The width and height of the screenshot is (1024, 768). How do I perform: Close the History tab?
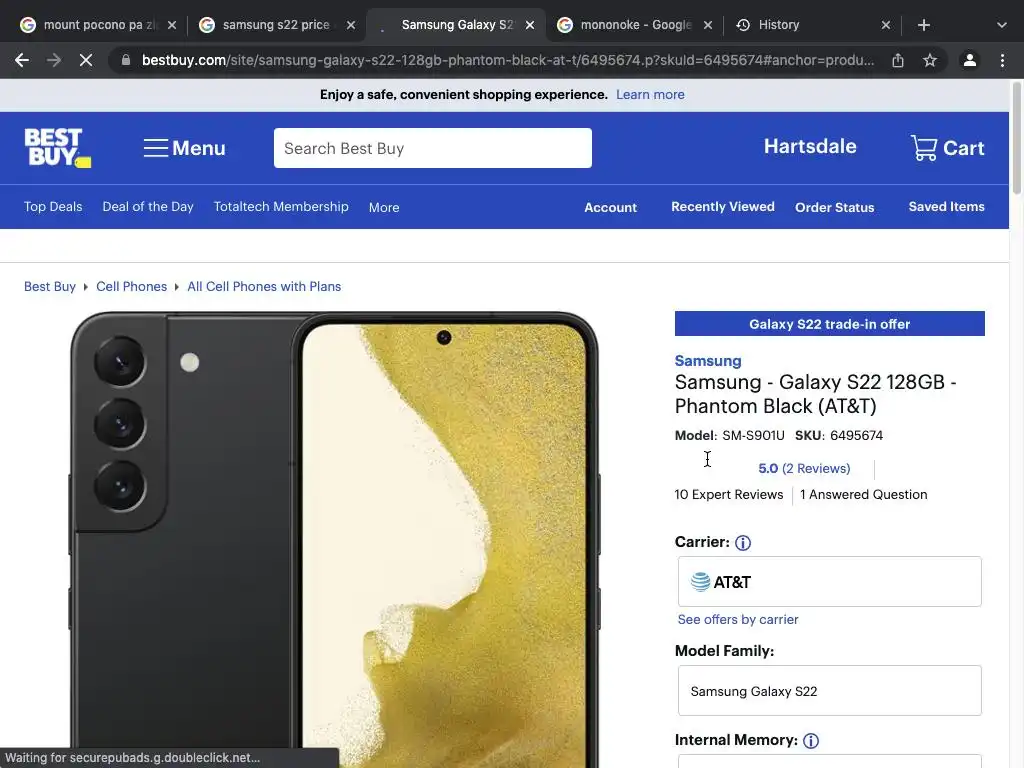tap(886, 25)
